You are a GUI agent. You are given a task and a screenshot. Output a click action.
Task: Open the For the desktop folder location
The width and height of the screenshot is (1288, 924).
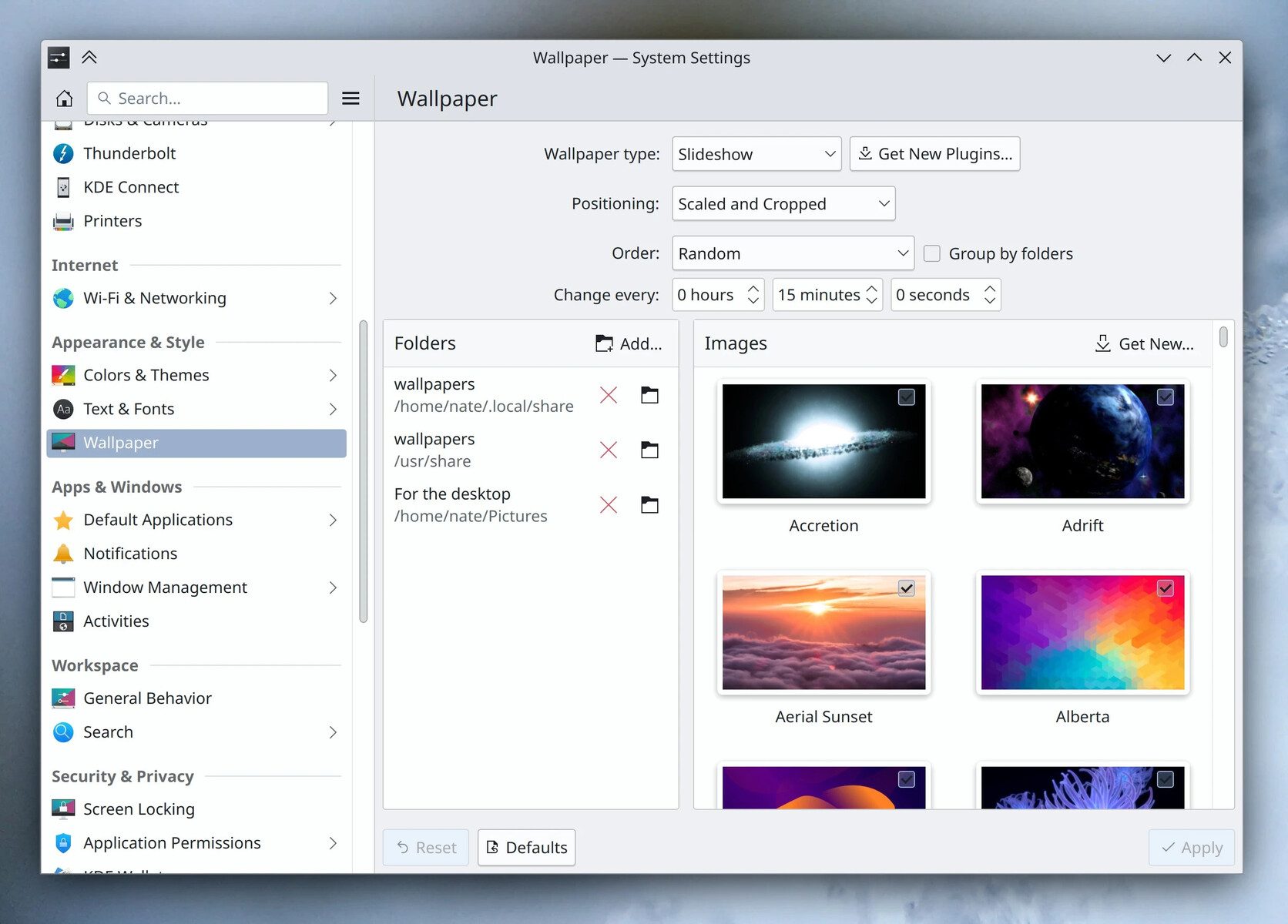coord(650,505)
